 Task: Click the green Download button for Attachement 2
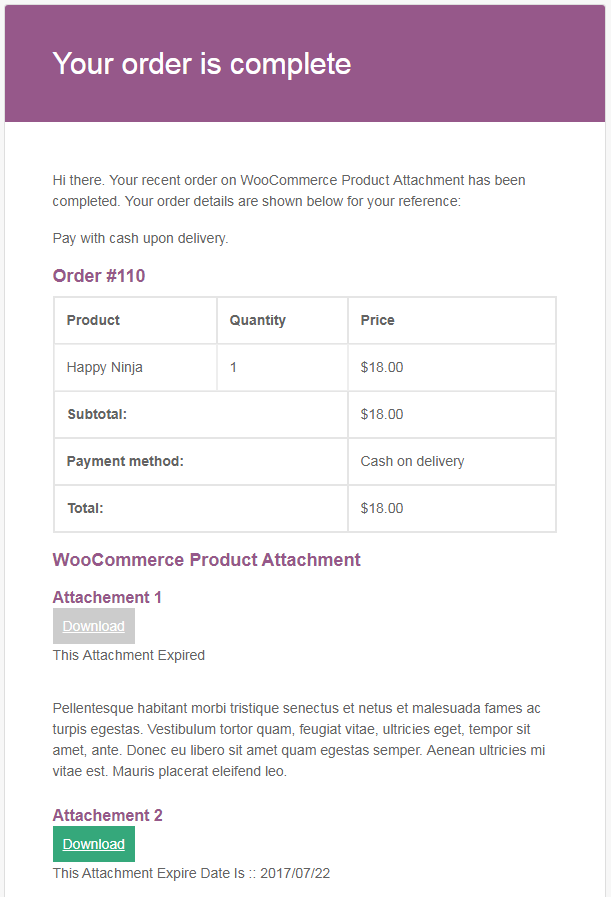point(94,844)
